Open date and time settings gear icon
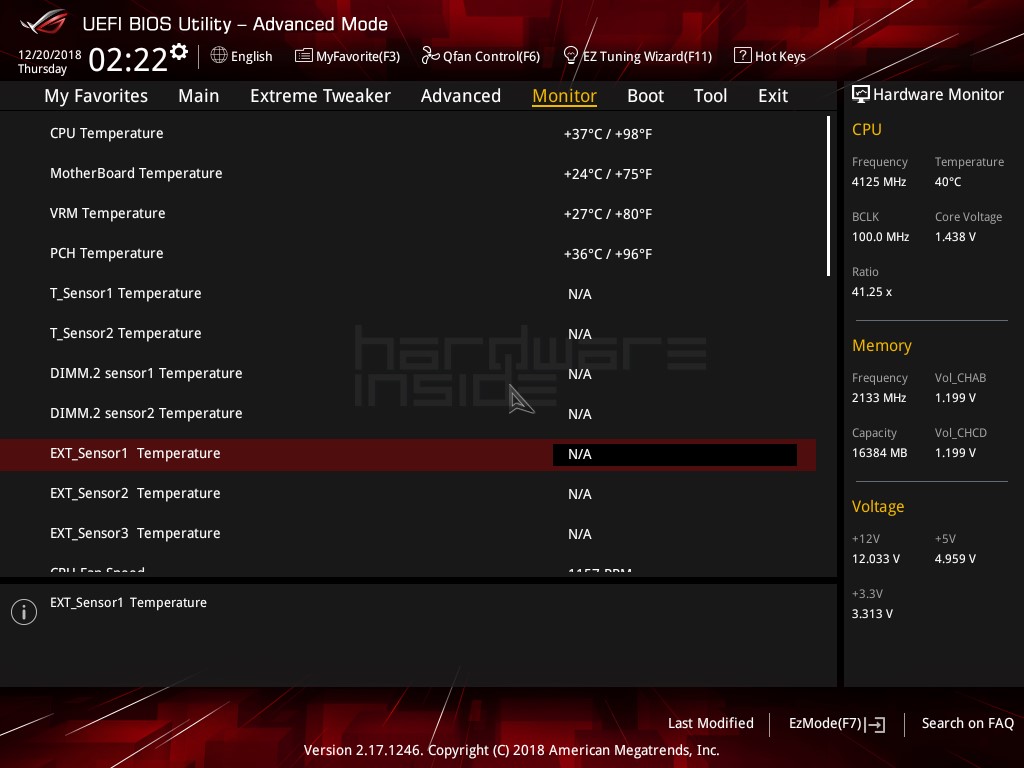The height and width of the screenshot is (768, 1024). [x=179, y=52]
